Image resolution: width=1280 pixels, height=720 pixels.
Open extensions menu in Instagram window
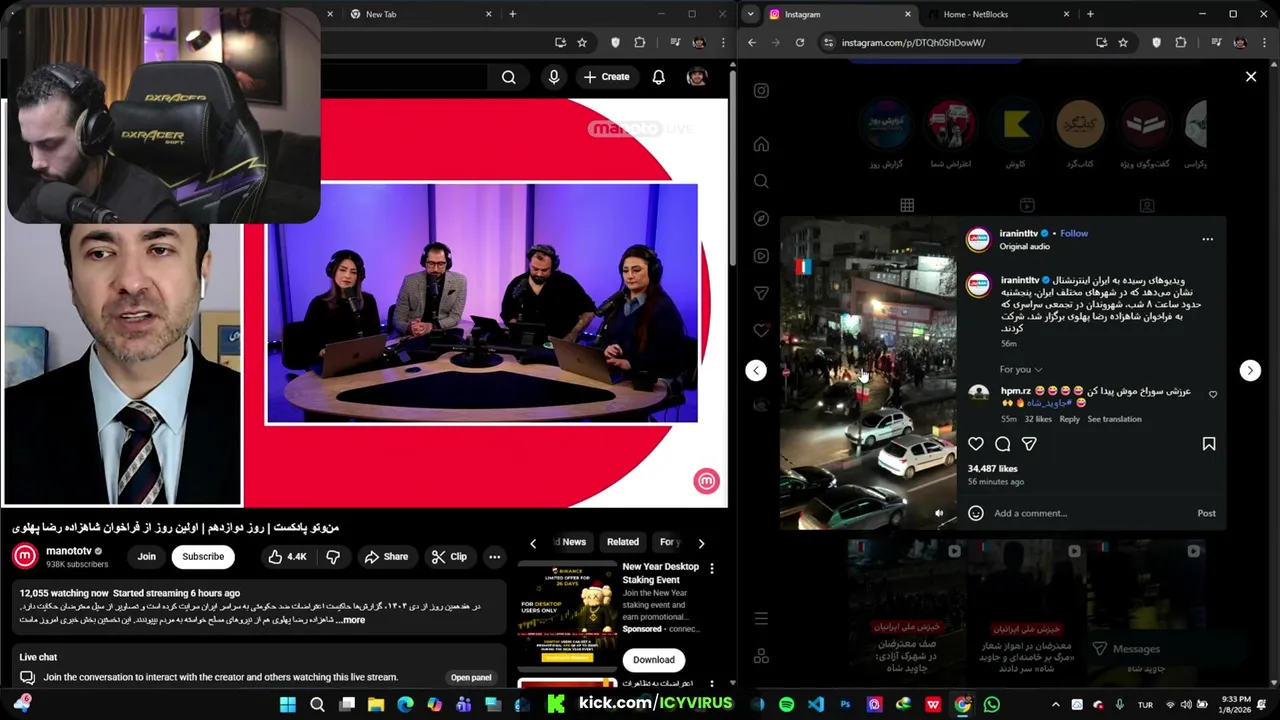coord(1181,42)
